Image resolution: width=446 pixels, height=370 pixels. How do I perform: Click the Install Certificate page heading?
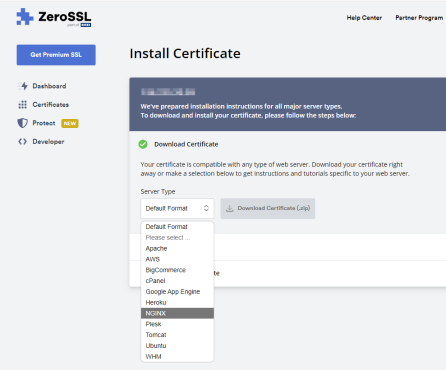(x=185, y=53)
